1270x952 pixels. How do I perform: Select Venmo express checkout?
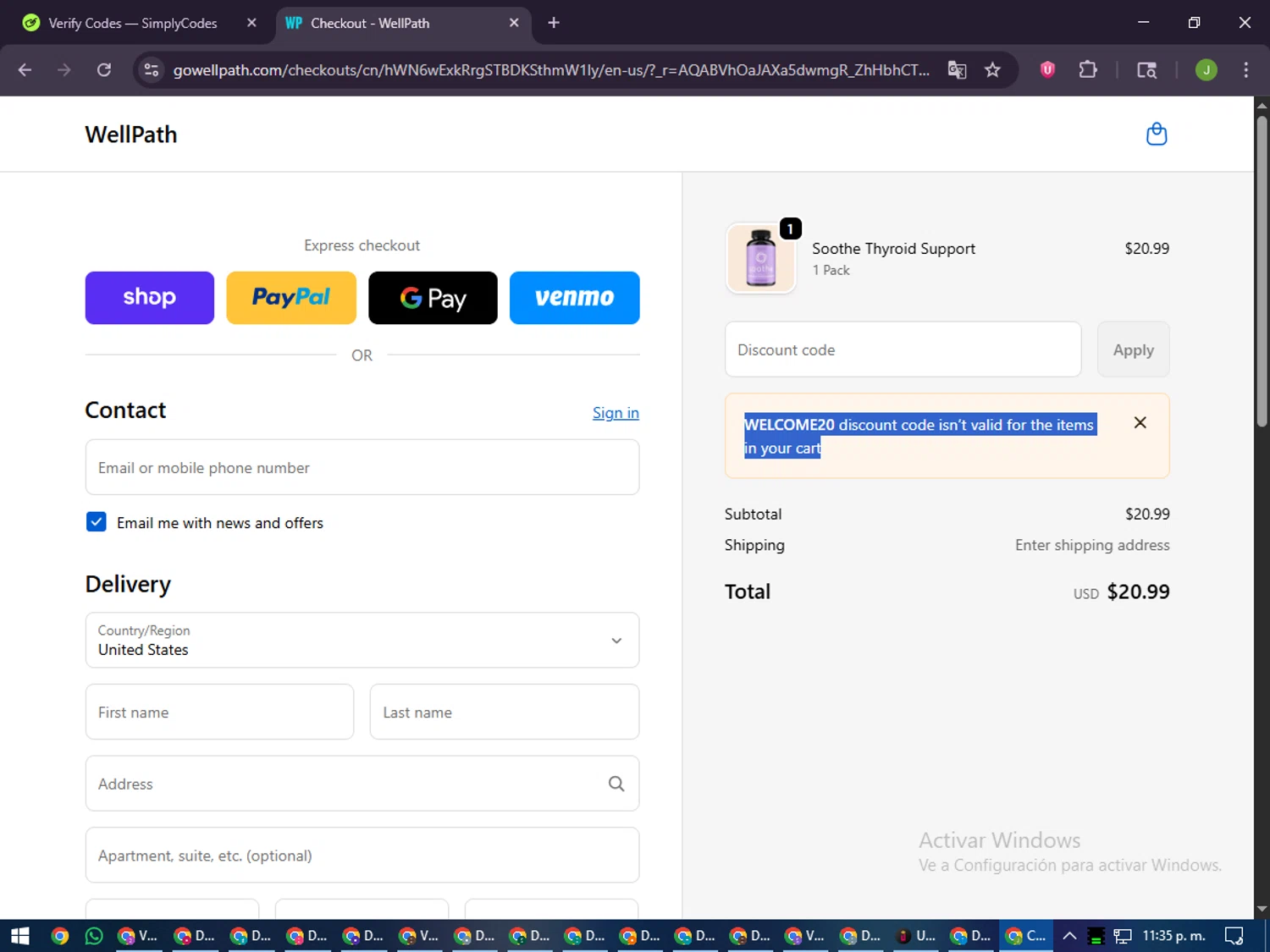point(575,298)
